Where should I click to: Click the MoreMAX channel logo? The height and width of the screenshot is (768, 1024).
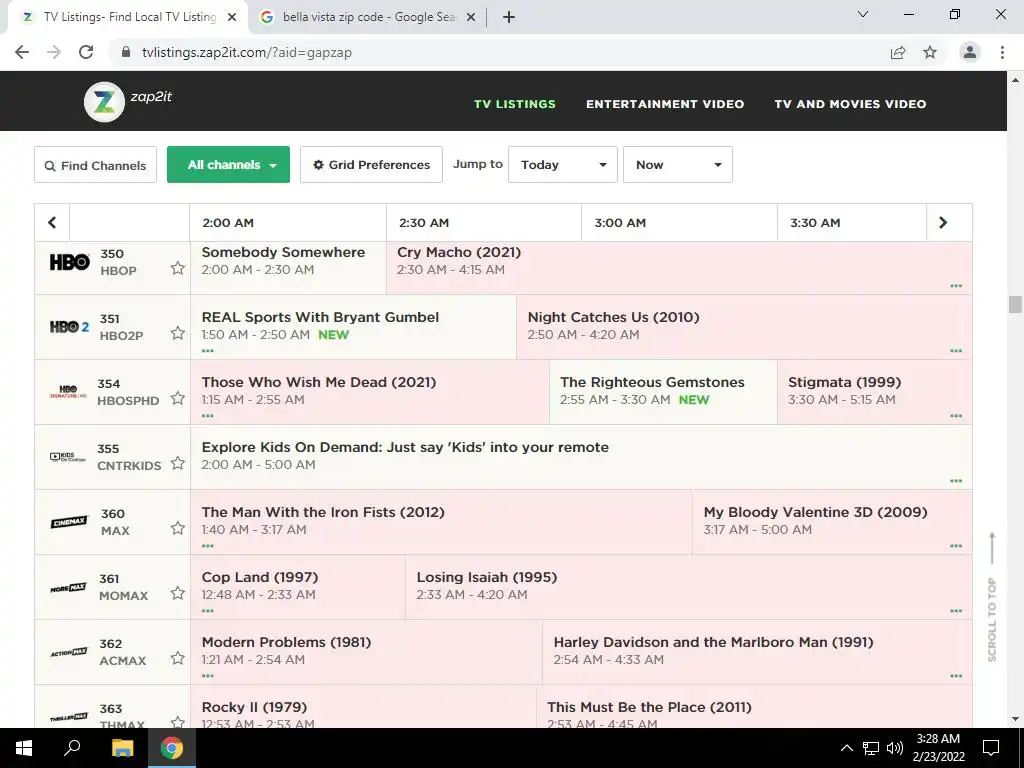[x=69, y=588]
